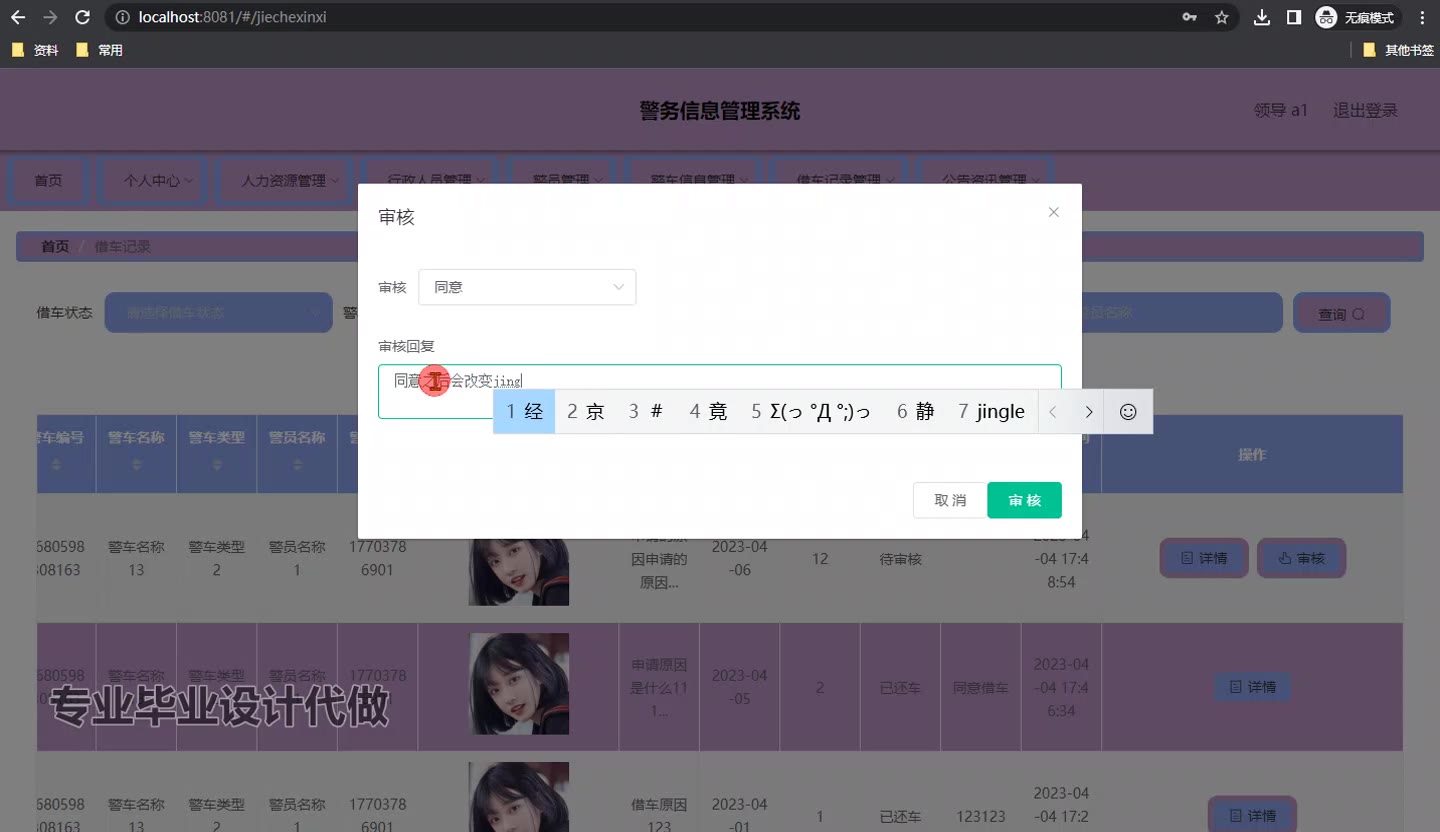Image resolution: width=1440 pixels, height=832 pixels.
Task: Open 首页 navigation menu item
Action: click(x=48, y=181)
